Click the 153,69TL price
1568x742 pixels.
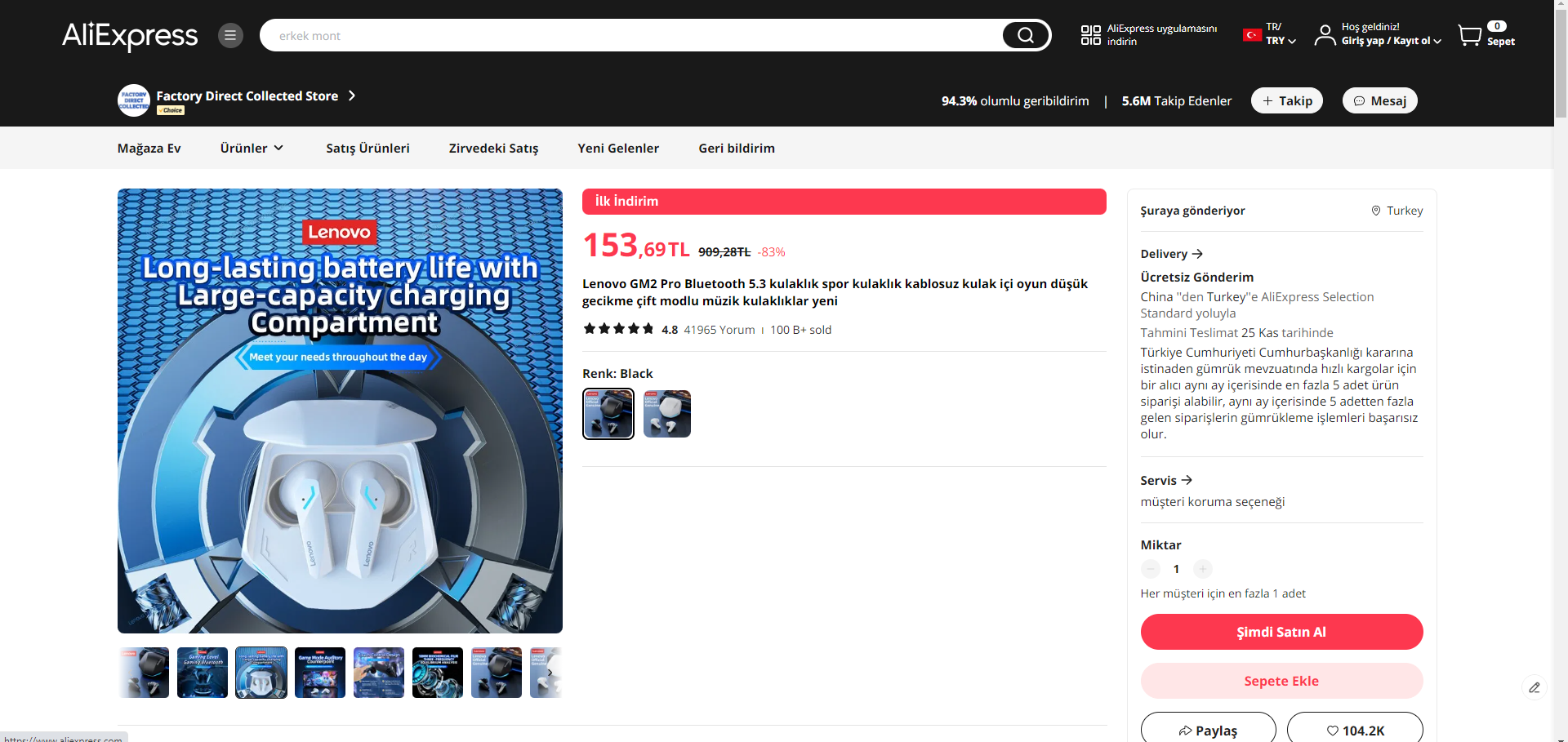[636, 246]
